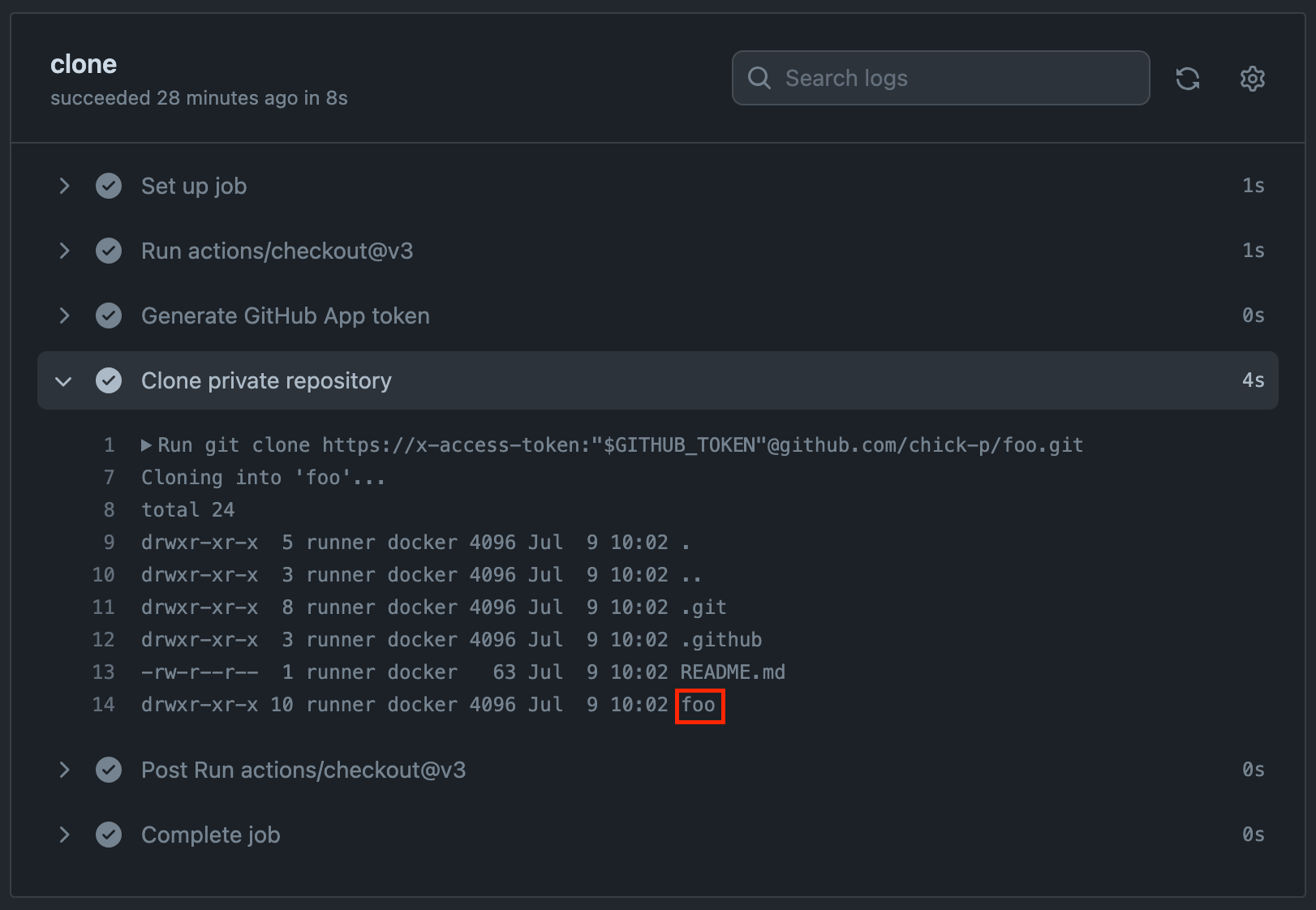Click check icon beside Post Run actions/checkout@v3
1316x910 pixels.
tap(109, 770)
